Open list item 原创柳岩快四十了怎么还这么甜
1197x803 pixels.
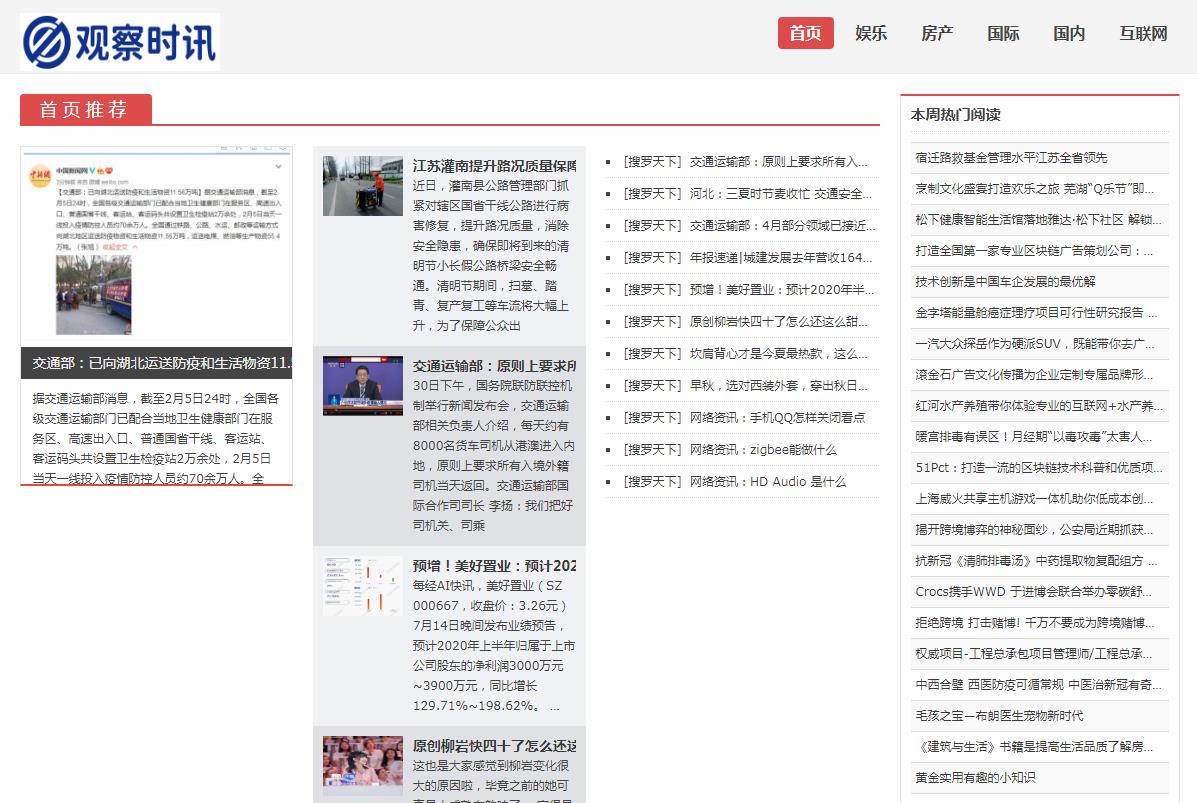pyautogui.click(x=779, y=322)
